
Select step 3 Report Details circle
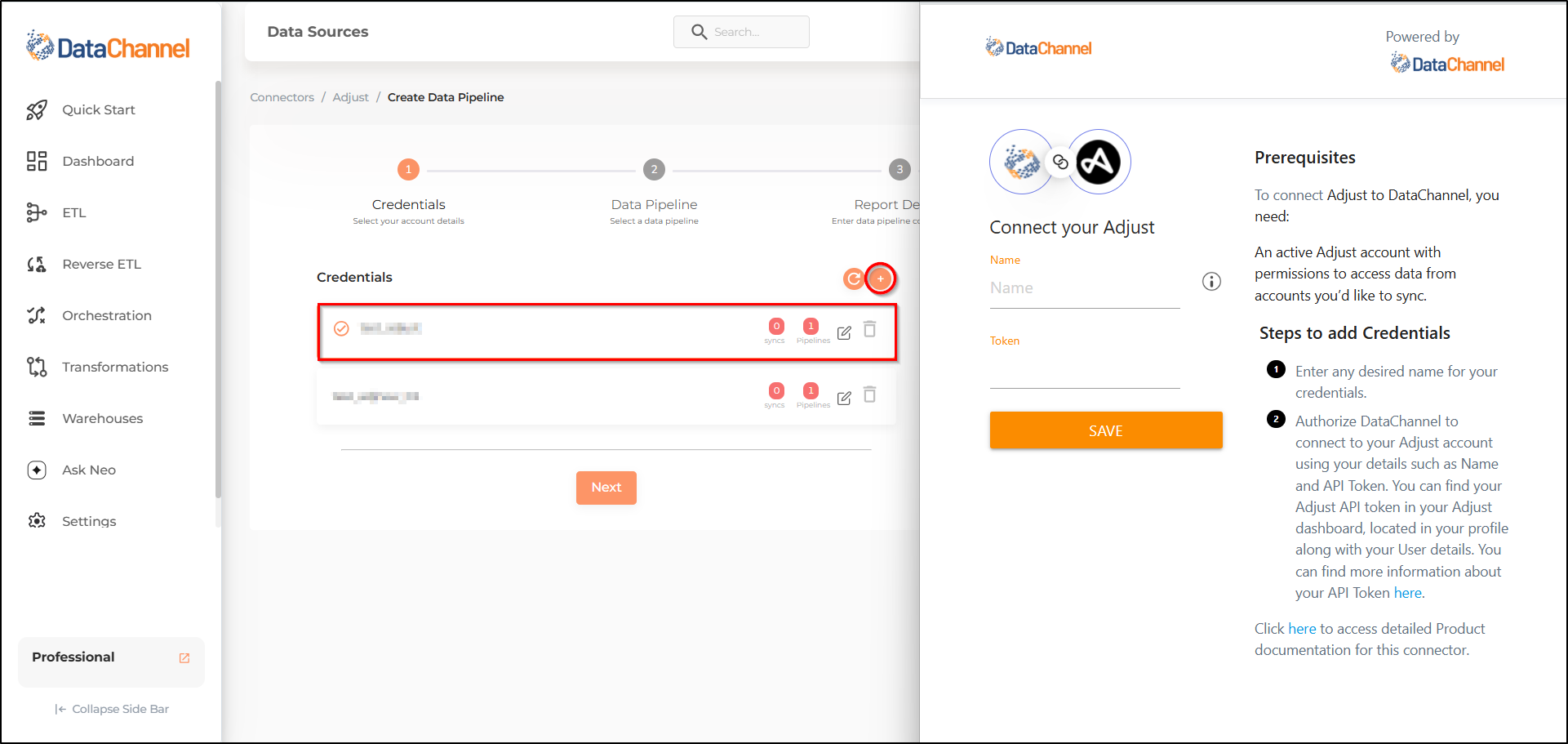(899, 170)
